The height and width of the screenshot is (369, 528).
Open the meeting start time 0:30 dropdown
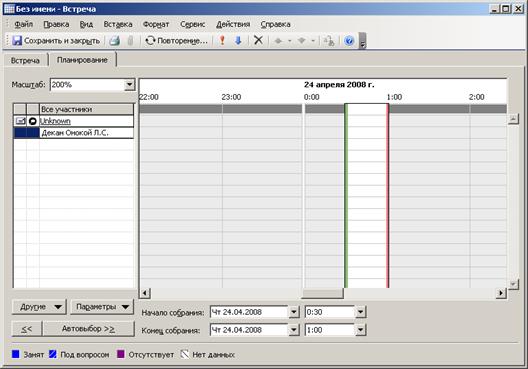(360, 312)
